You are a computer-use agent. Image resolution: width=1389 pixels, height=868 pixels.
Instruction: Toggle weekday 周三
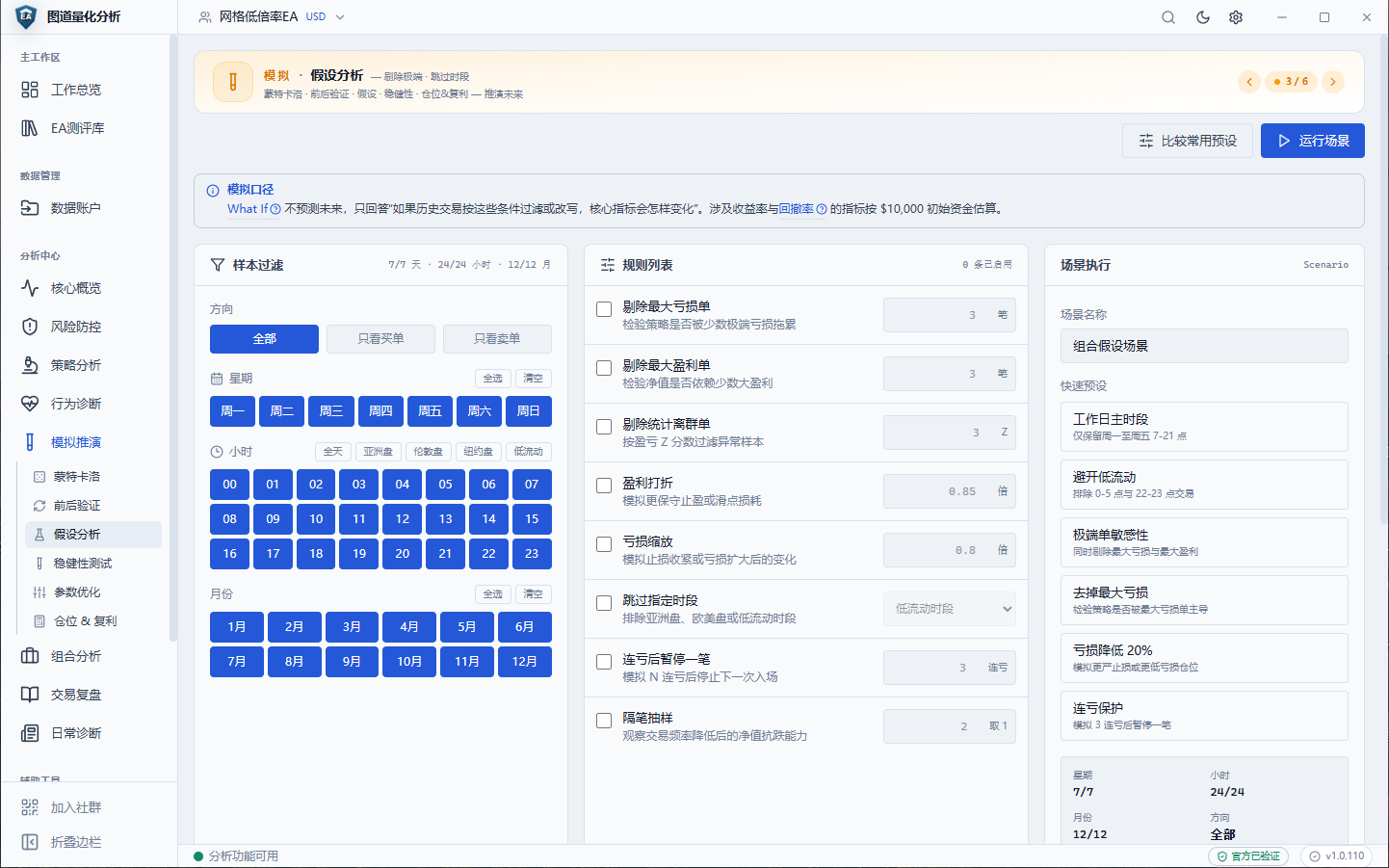click(x=331, y=411)
